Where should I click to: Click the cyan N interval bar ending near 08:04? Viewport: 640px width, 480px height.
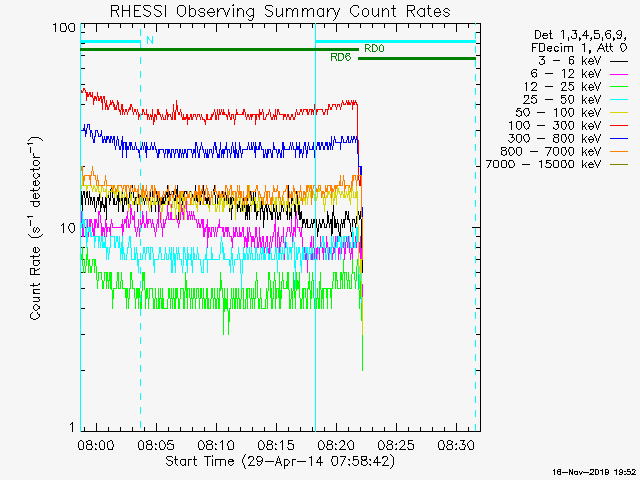tap(110, 42)
